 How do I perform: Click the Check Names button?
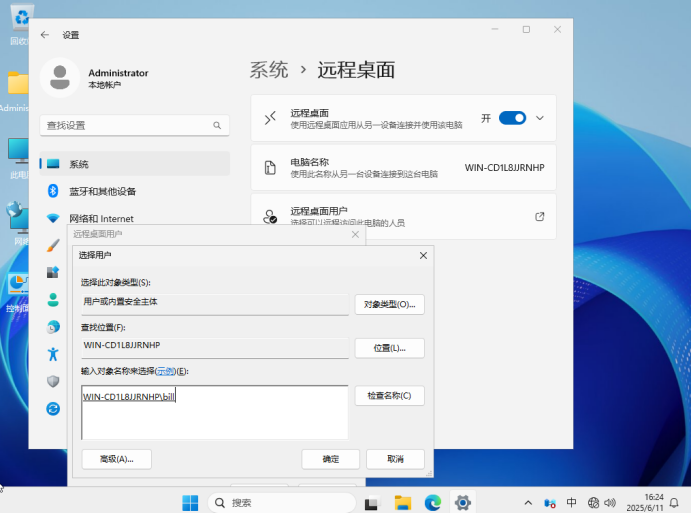[x=389, y=396]
